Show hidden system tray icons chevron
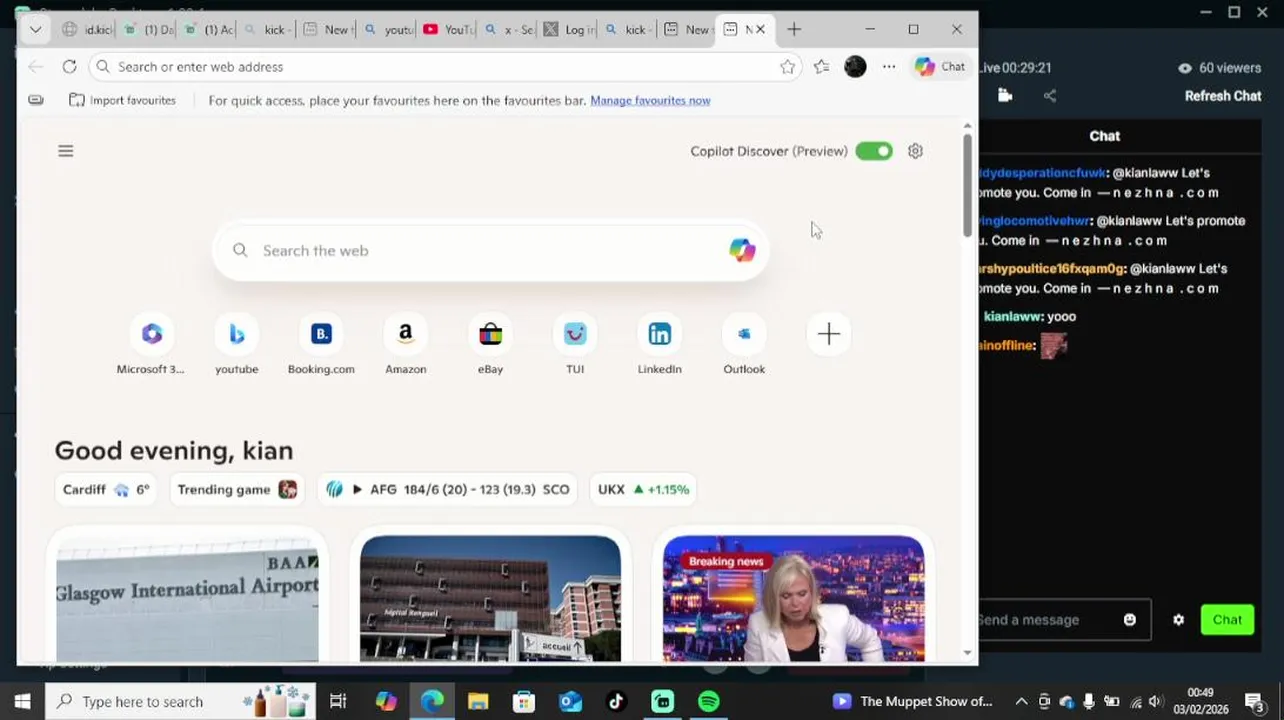 [x=1021, y=702]
